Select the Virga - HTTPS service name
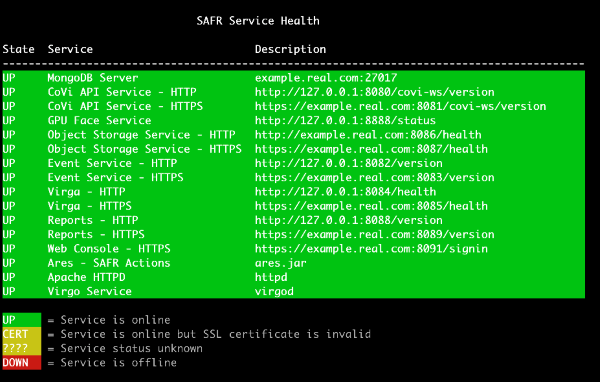Viewport: 600px width, 382px height. 90,206
